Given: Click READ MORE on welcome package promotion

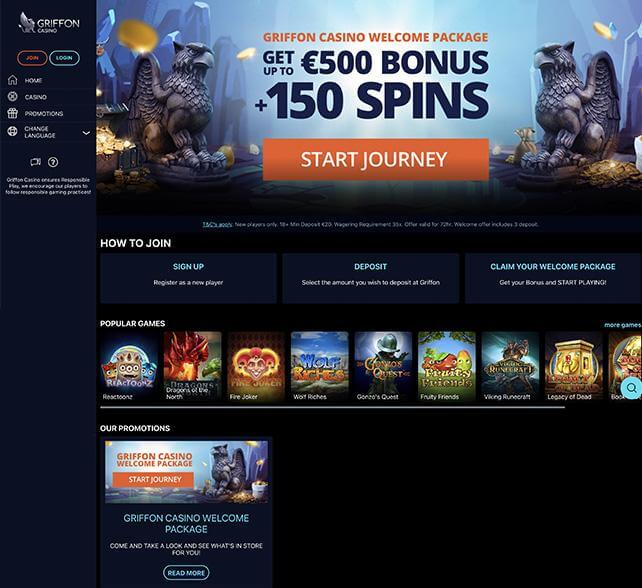Looking at the screenshot, I should click(x=186, y=573).
